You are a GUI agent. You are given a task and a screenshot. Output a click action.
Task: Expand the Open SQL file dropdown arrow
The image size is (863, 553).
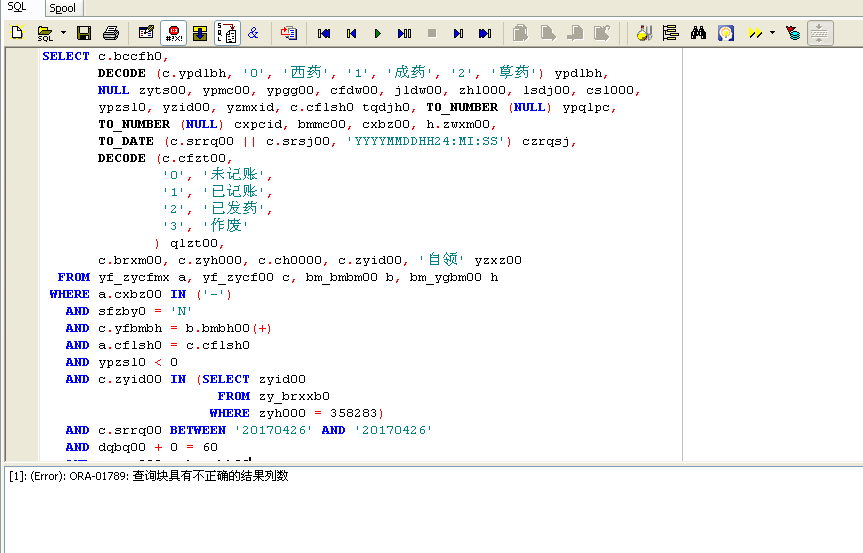63,33
